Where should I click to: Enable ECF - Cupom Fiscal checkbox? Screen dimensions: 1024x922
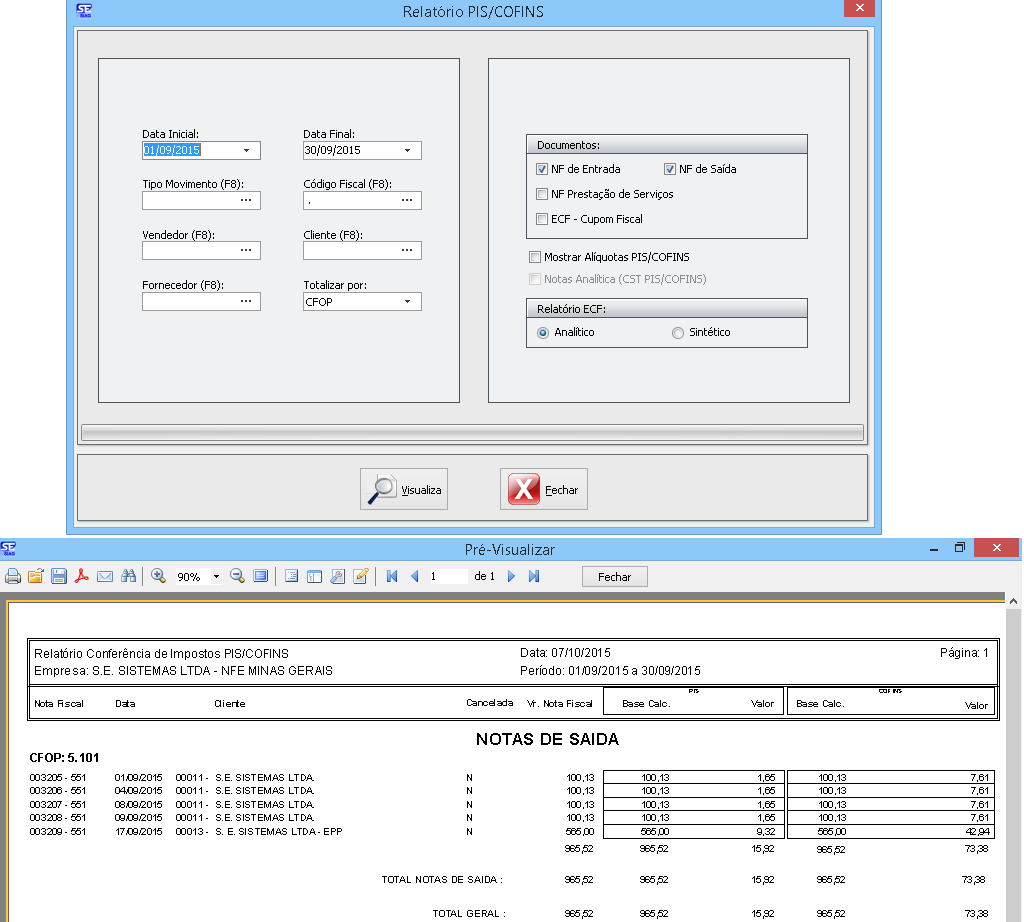coord(542,219)
